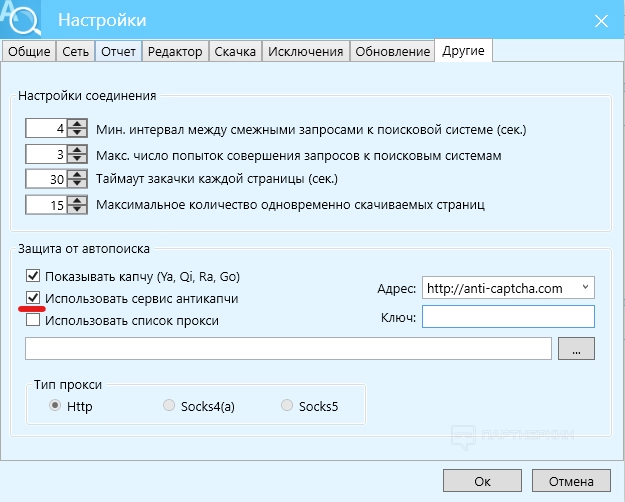The width and height of the screenshot is (625, 502).
Task: Choose the Http proxy type
Action: click(x=55, y=406)
